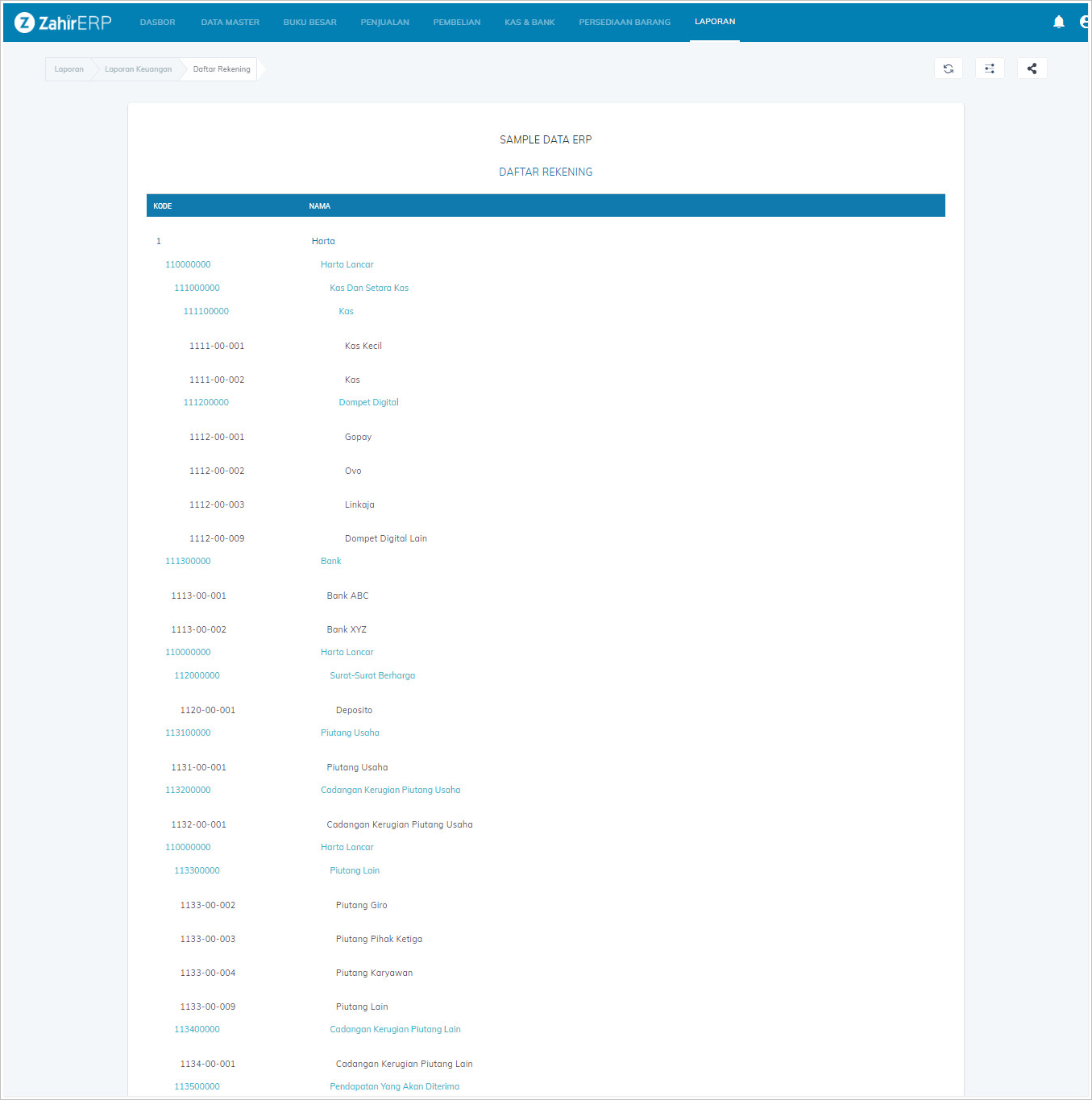The width and height of the screenshot is (1092, 1100).
Task: Open the report filter settings icon
Action: click(990, 68)
